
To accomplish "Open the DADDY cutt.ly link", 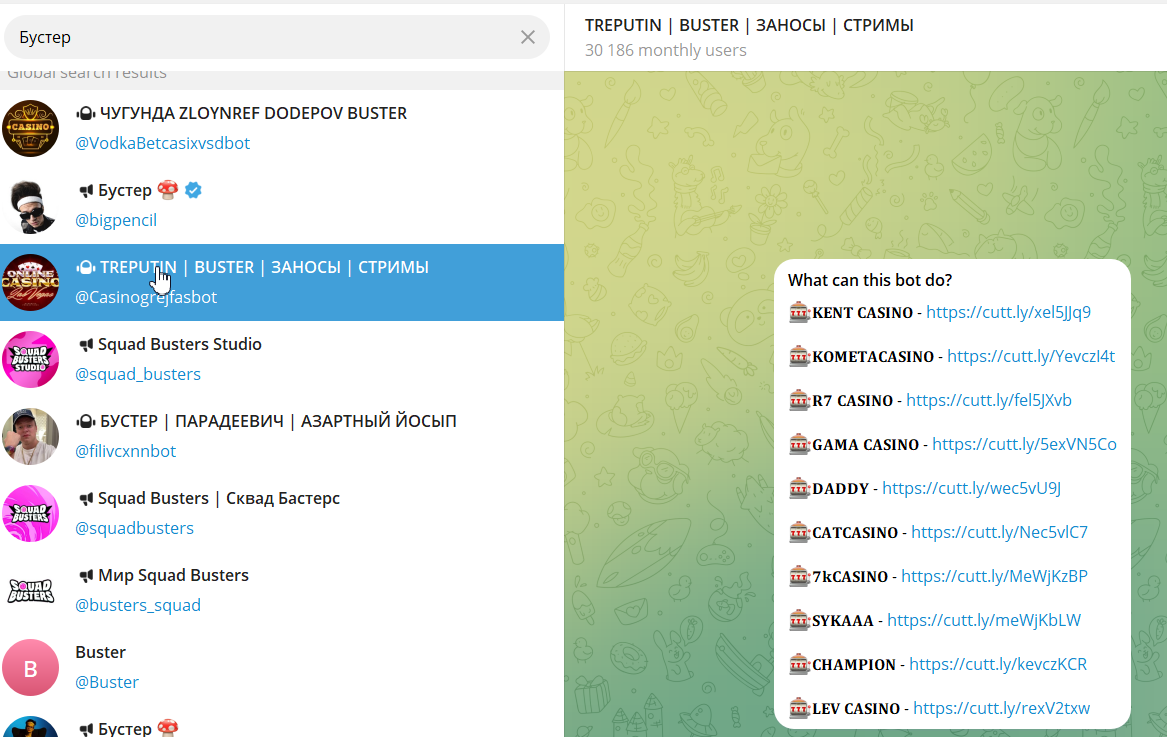I will tap(971, 488).
